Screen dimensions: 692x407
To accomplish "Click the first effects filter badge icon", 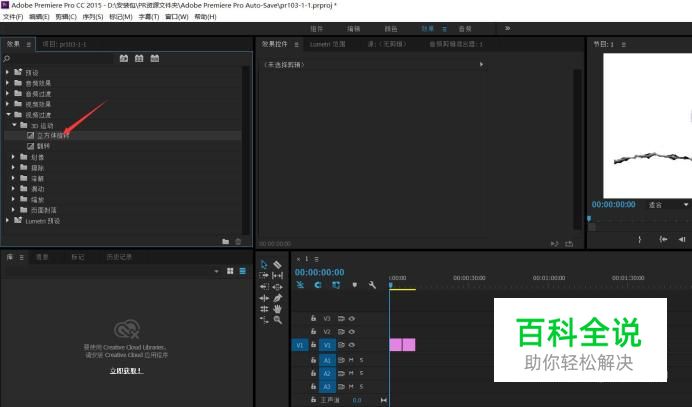I will coord(124,58).
